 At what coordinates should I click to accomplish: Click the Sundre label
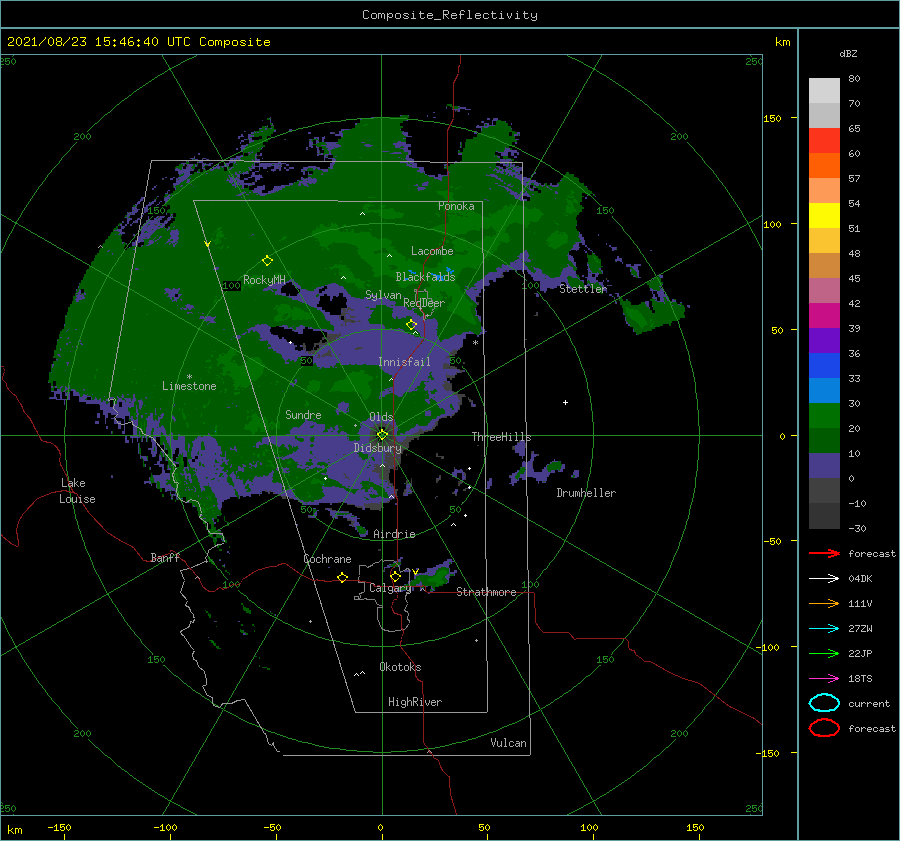[x=304, y=414]
